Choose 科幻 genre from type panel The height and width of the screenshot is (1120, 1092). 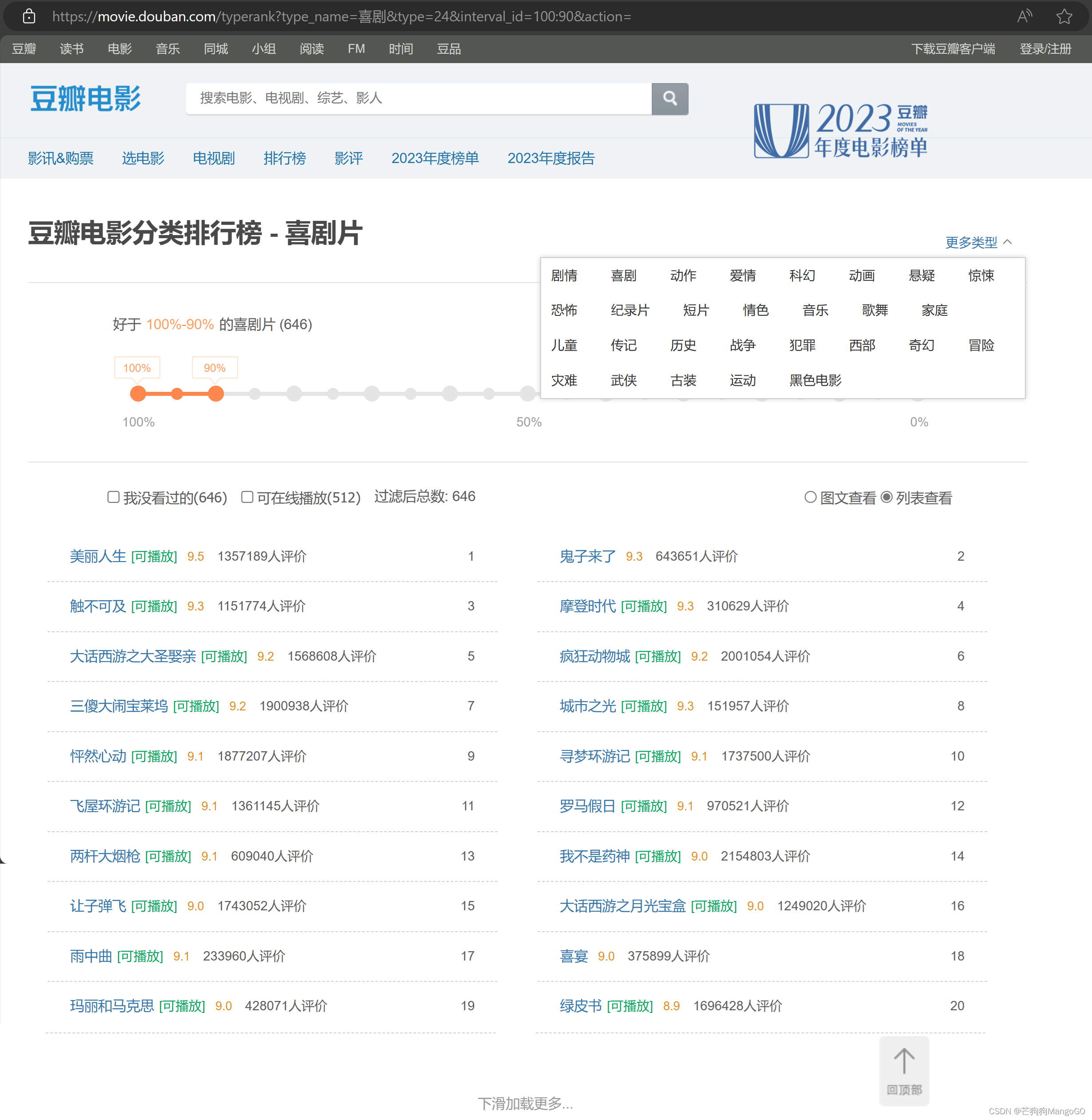pyautogui.click(x=802, y=275)
